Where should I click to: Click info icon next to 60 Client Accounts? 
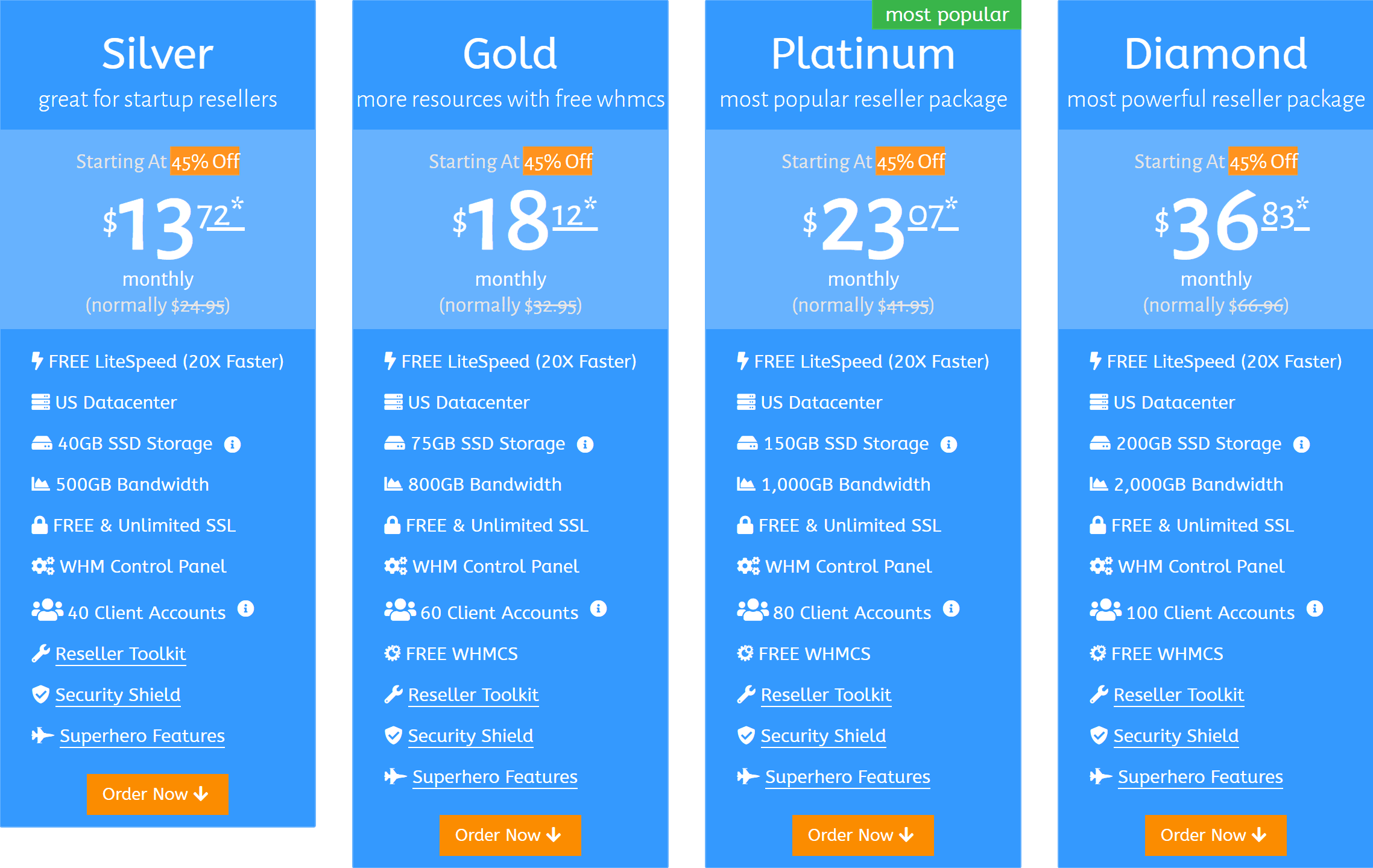click(598, 609)
